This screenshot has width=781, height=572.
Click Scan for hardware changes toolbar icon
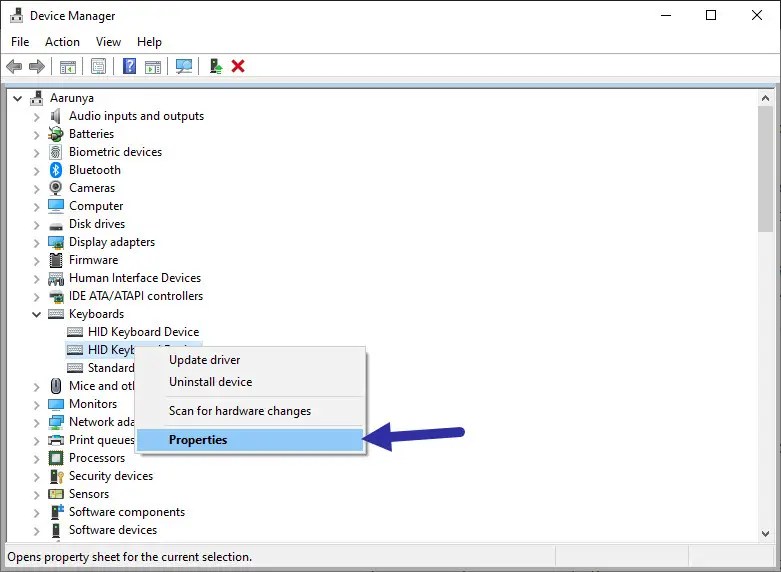[184, 66]
